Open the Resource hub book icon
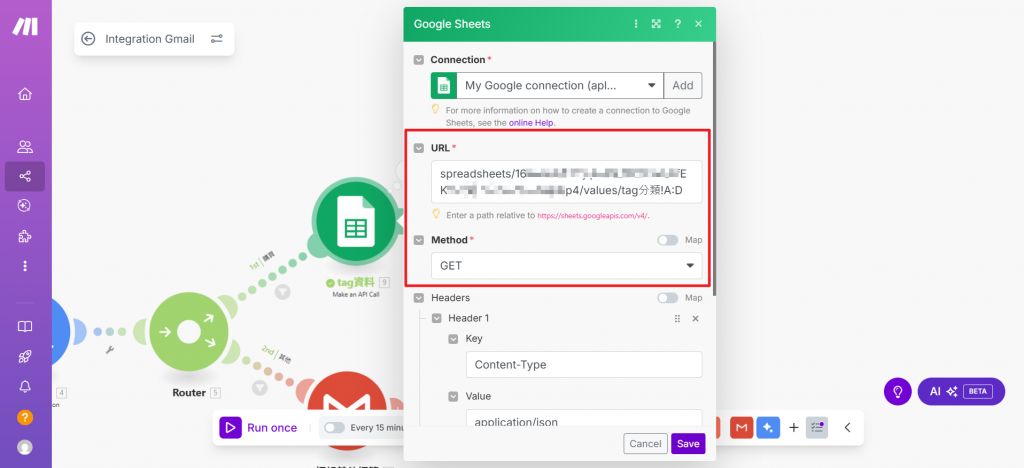This screenshot has width=1024, height=468. pos(25,326)
